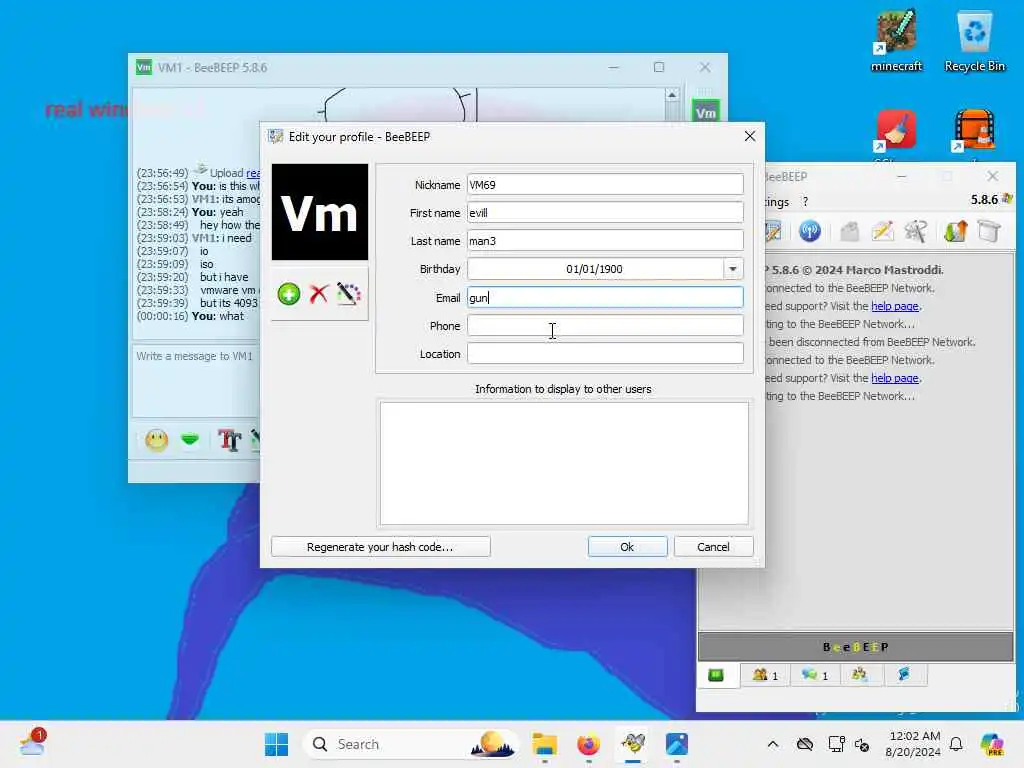Viewport: 1024px width, 768px height.
Task: Confirm profile changes with Ok
Action: point(628,547)
